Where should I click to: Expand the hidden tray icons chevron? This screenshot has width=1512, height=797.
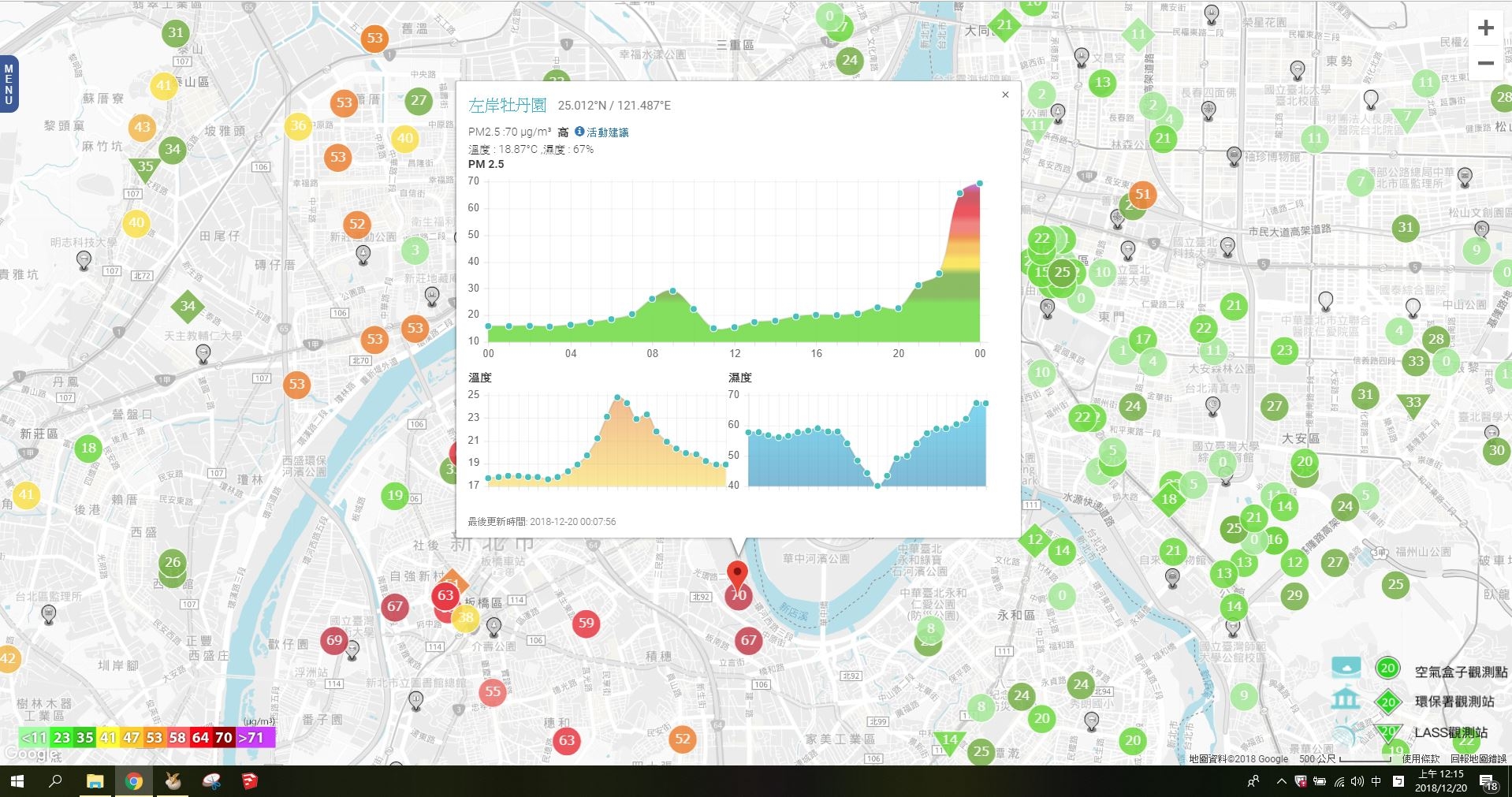click(x=1281, y=782)
